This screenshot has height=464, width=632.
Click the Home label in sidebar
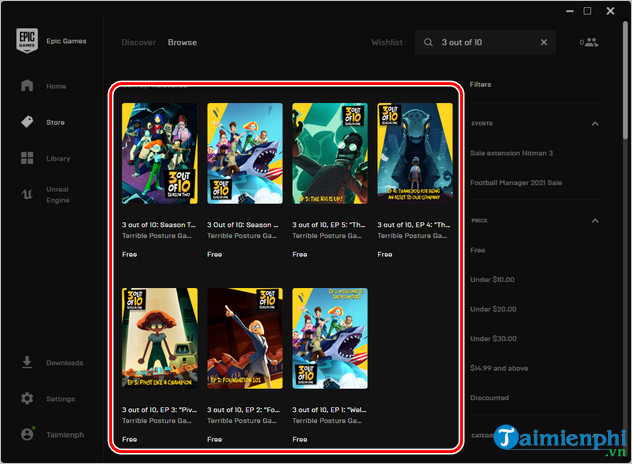pos(56,86)
